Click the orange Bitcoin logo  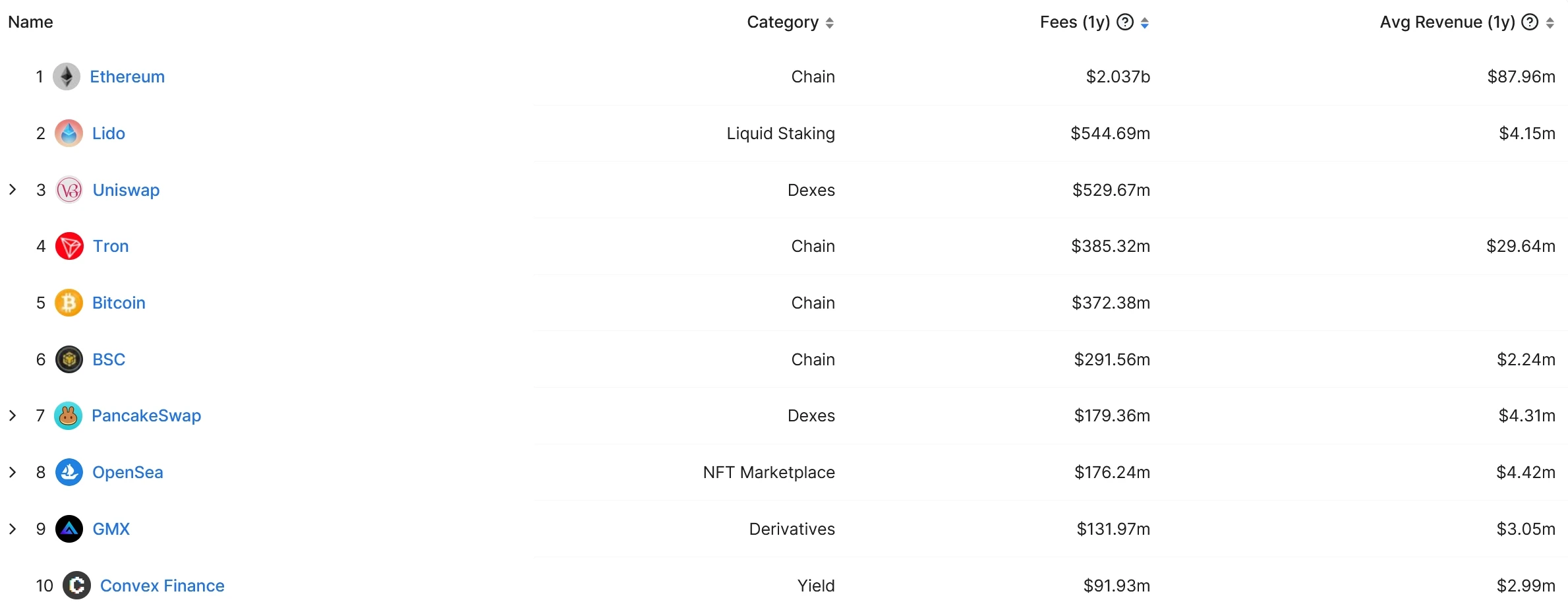(x=69, y=303)
